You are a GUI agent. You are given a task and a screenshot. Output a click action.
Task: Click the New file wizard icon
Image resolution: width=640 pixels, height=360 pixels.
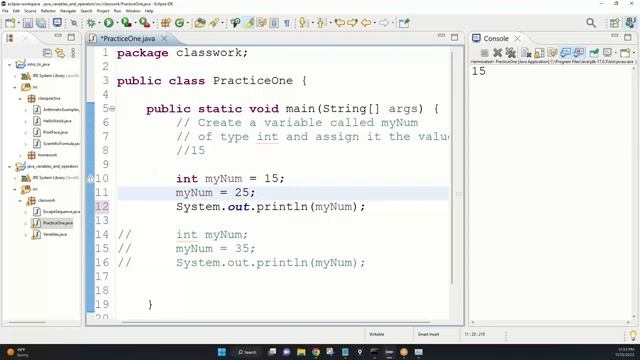[10, 23]
